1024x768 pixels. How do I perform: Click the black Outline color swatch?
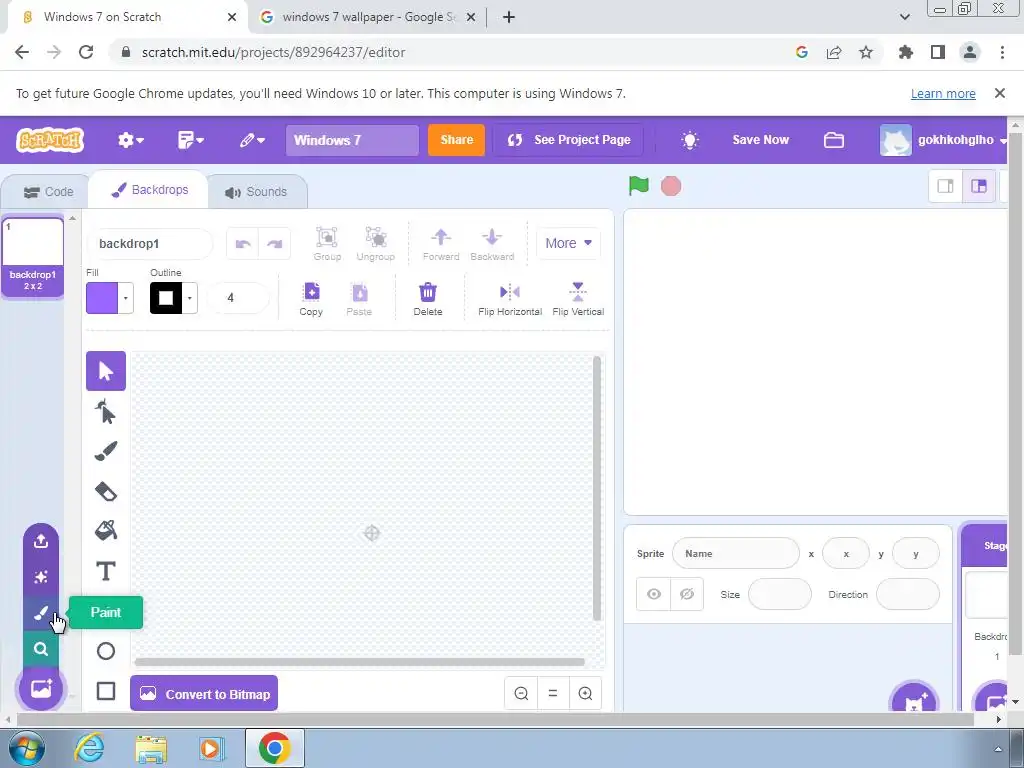point(166,298)
